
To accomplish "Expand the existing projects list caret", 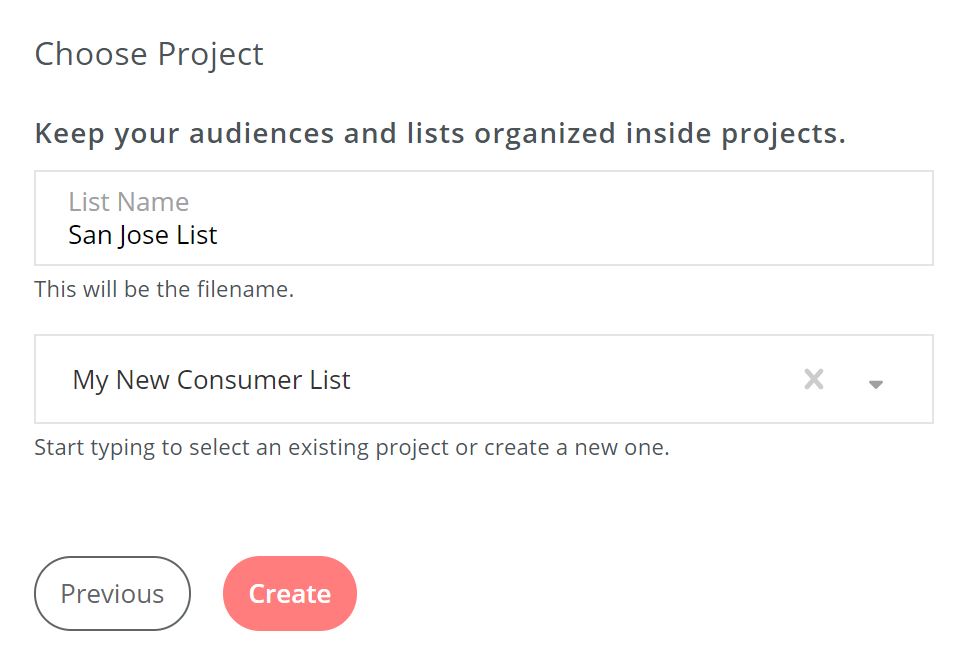I will 876,383.
